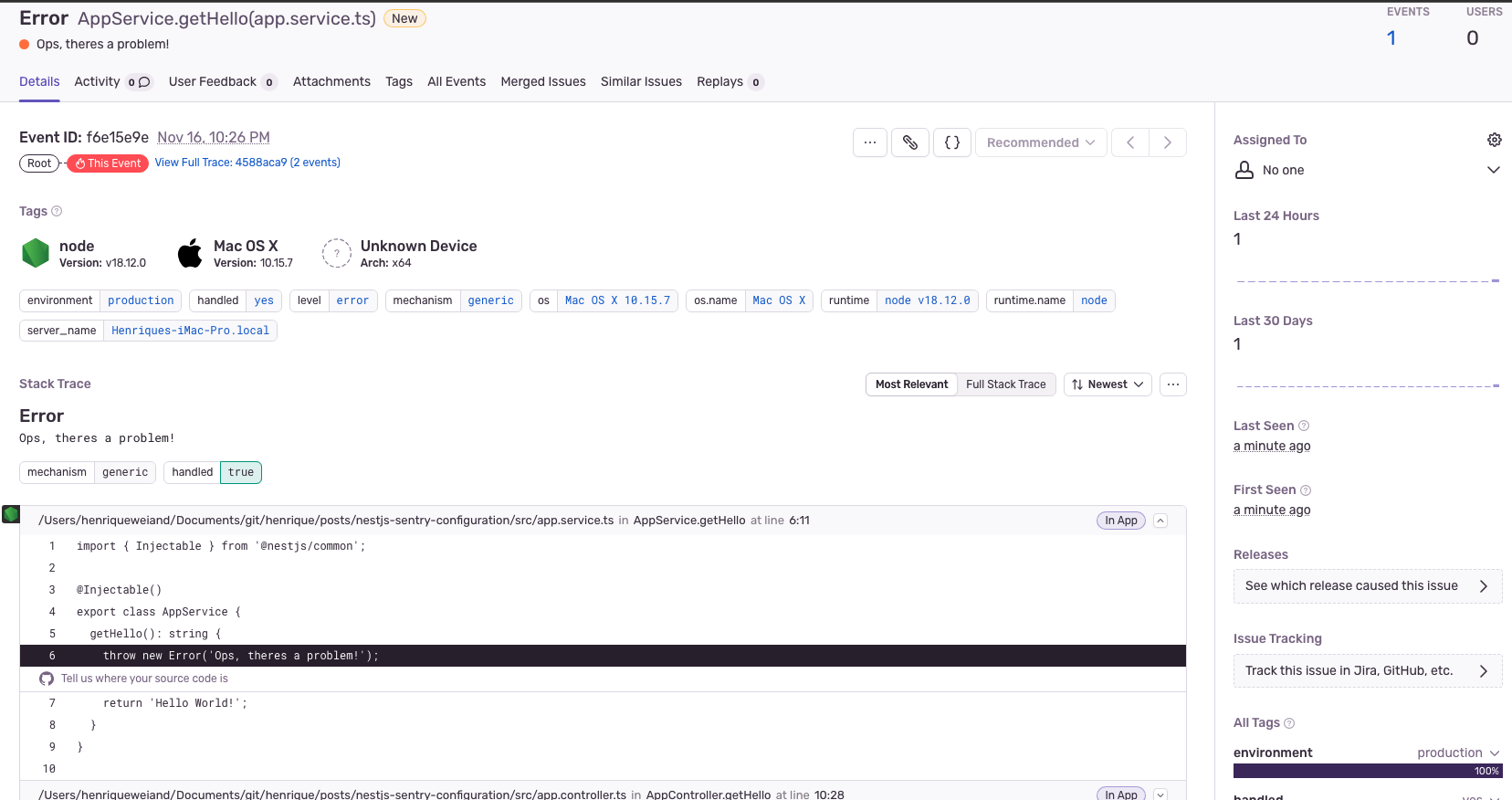This screenshot has height=800, width=1512.
Task: Open the Details tab
Action: 39,81
